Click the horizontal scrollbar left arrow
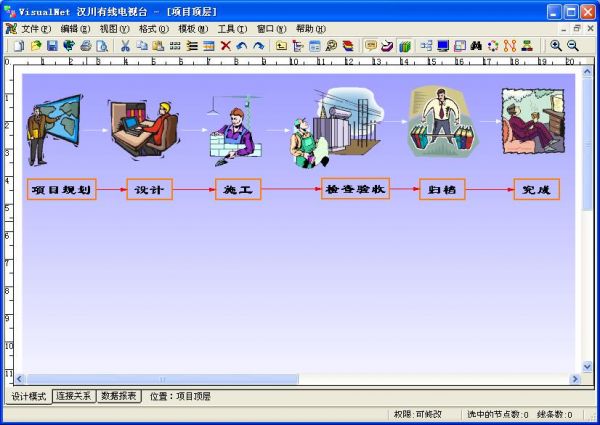The image size is (600, 425). coord(20,379)
